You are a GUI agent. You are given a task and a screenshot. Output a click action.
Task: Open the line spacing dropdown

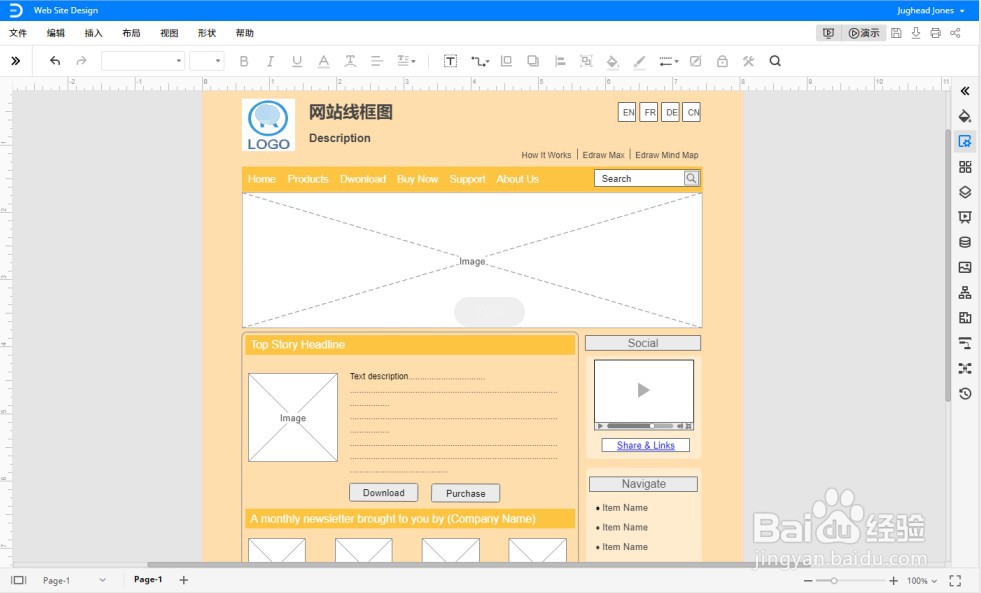[406, 61]
